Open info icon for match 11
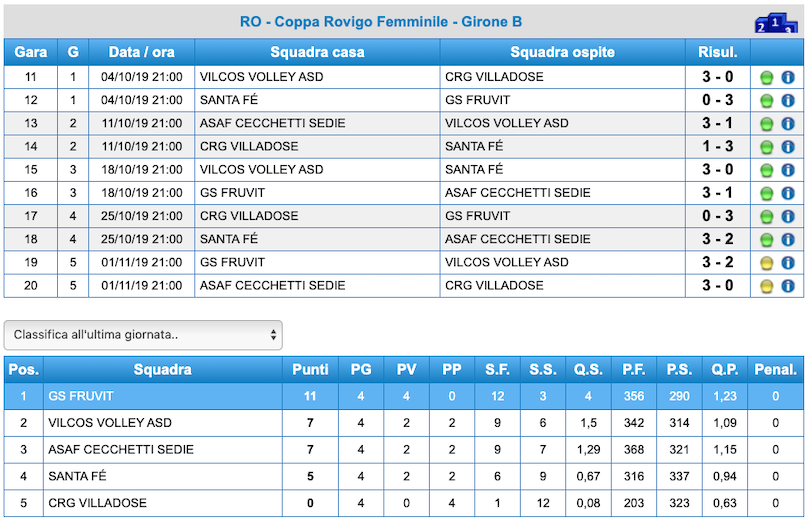The image size is (810, 523). (x=788, y=78)
